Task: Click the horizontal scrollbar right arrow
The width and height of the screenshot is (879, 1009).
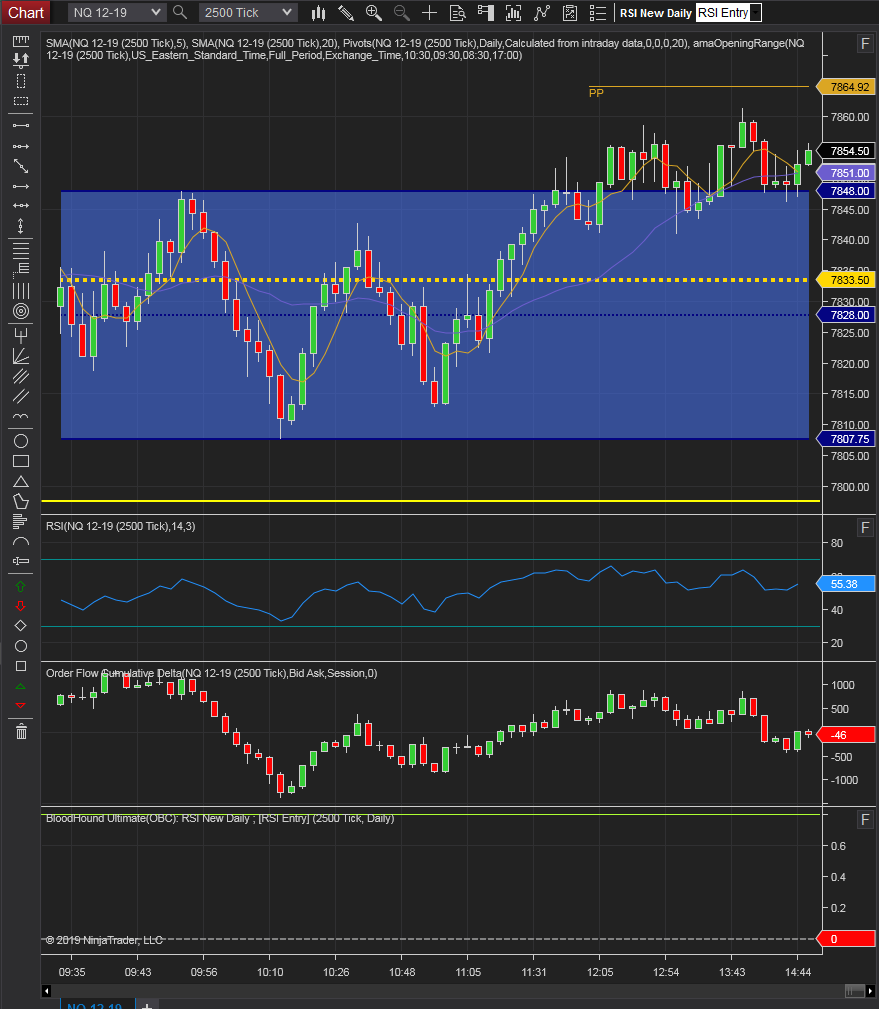Action: tap(870, 991)
